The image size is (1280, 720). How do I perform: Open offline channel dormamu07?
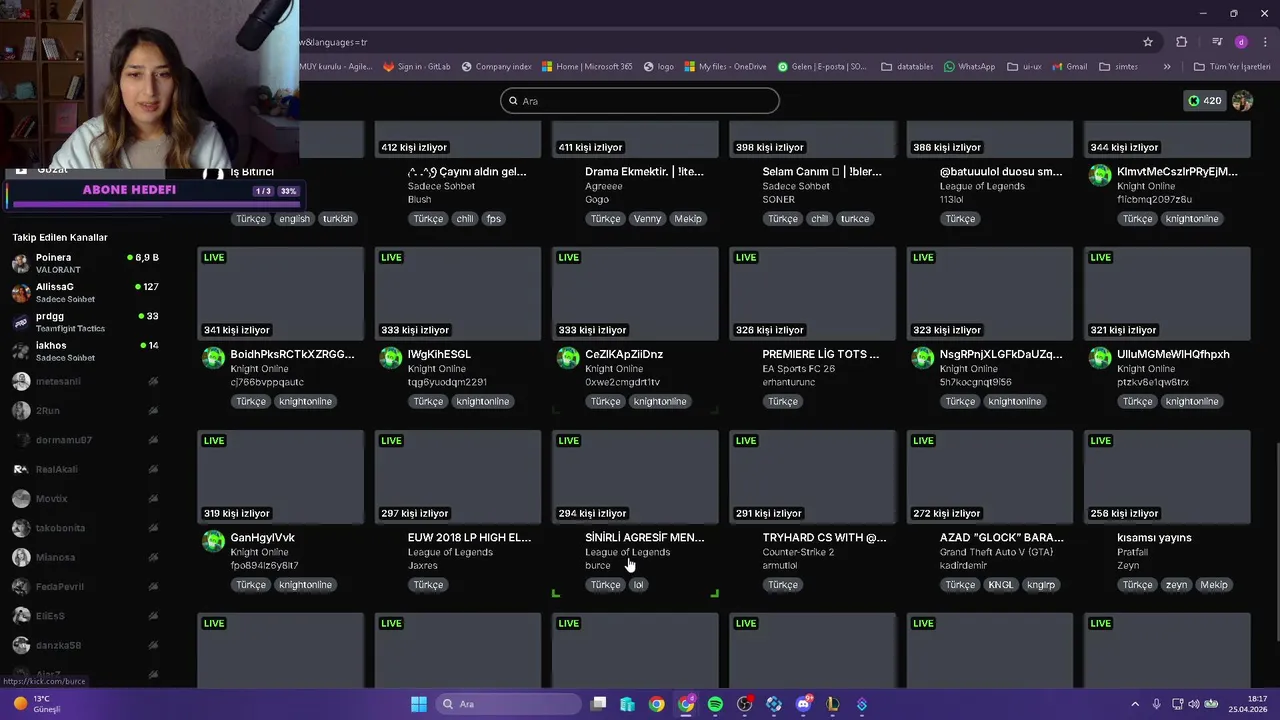[85, 440]
